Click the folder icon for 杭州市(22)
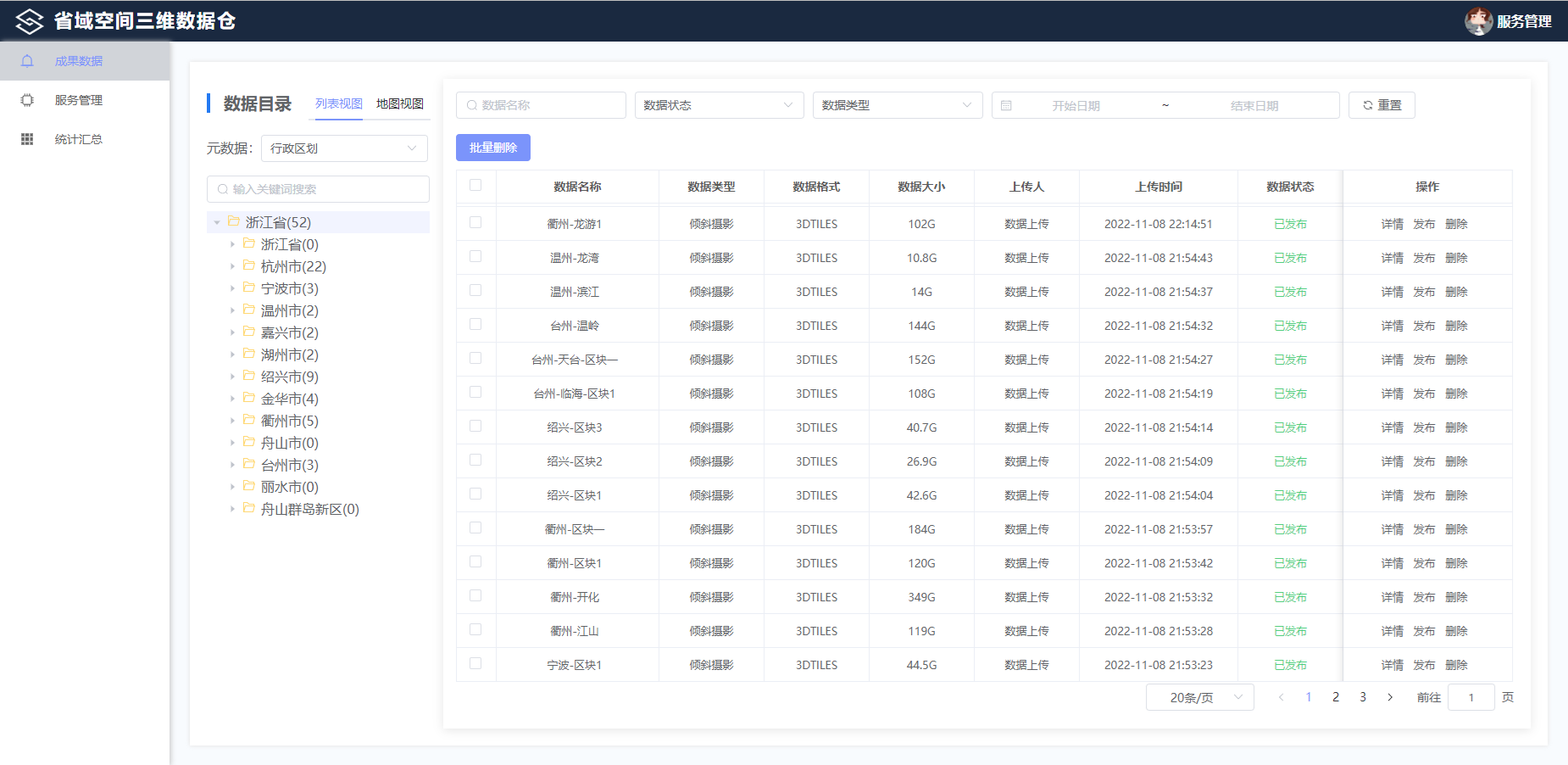This screenshot has height=765, width=1568. coord(249,266)
